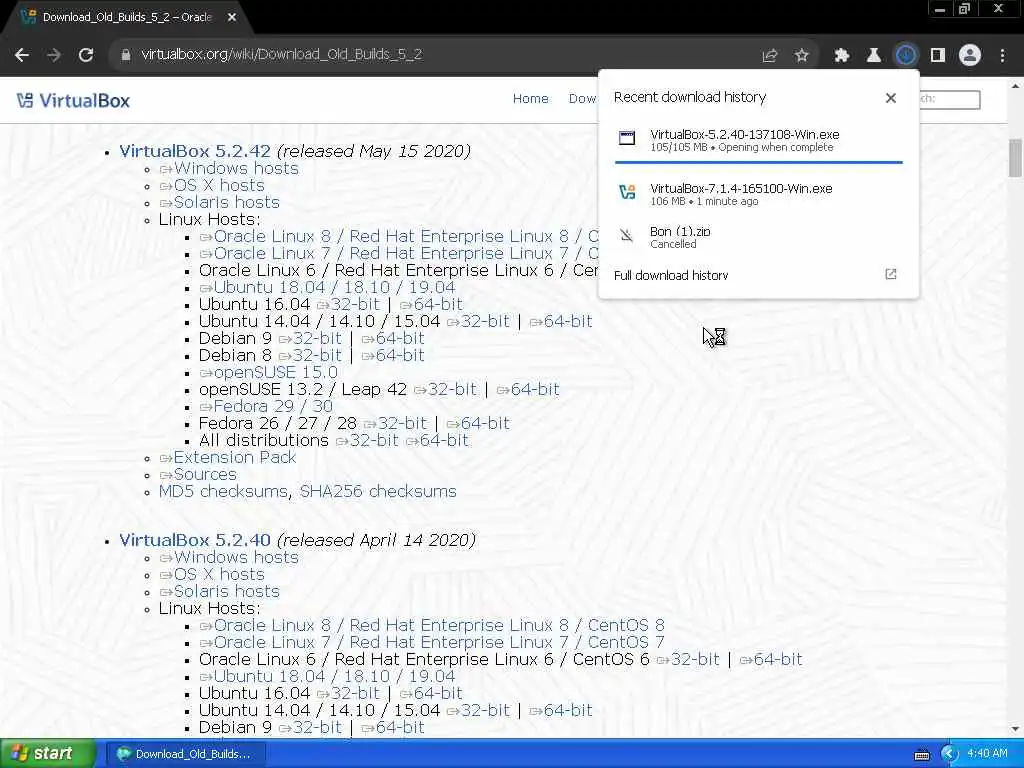Open full download history external icon
1024x768 pixels.
click(891, 274)
